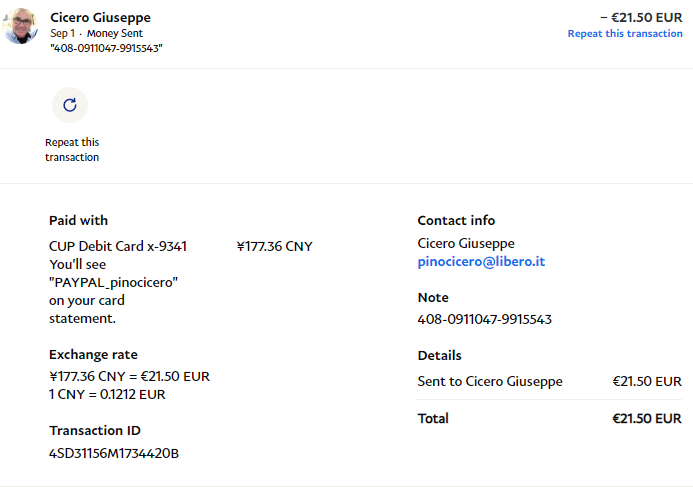
Task: Click the −€21.50 EUR amount in the header
Action: click(x=641, y=17)
